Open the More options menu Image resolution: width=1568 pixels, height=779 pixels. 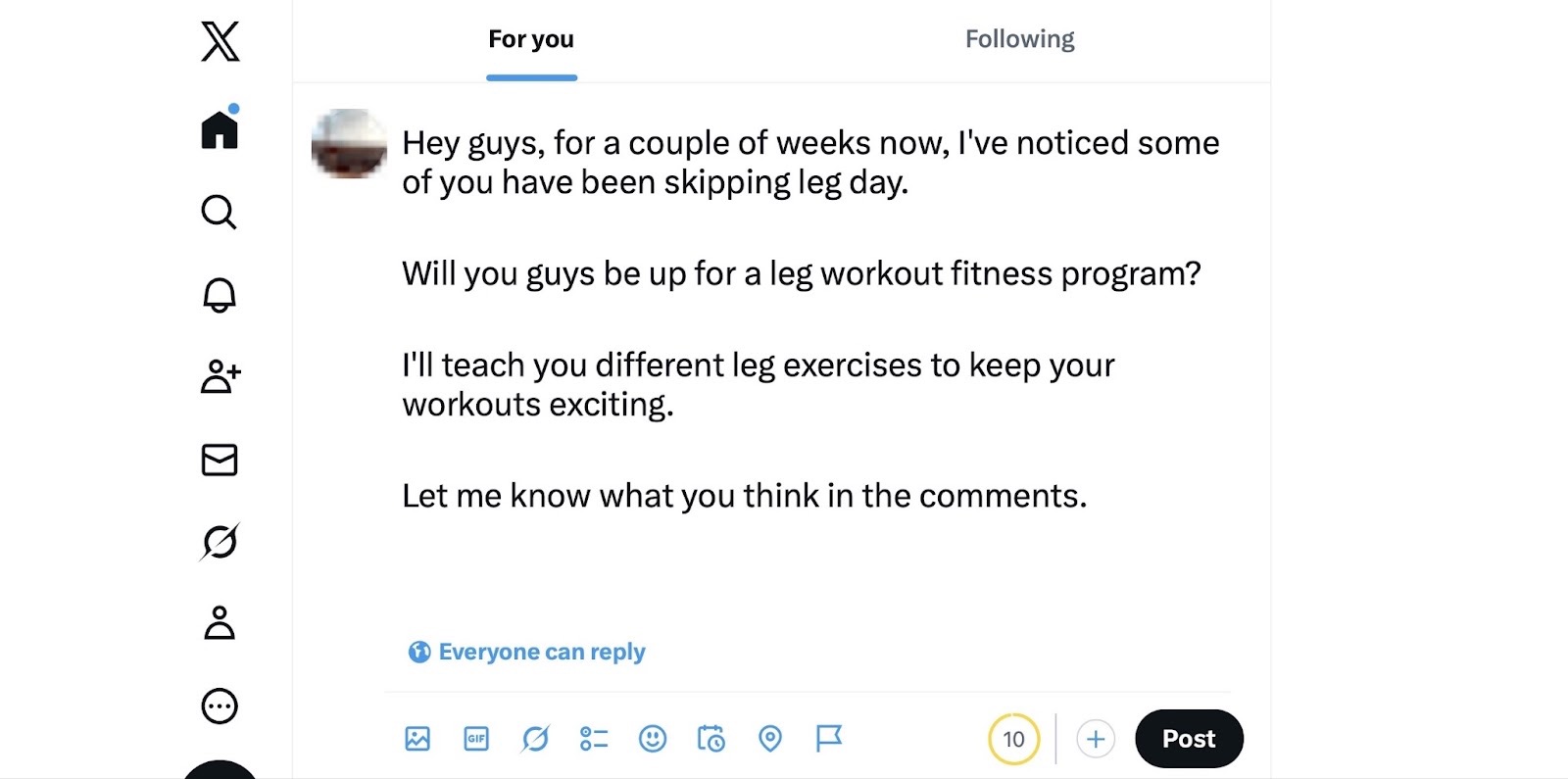219,706
